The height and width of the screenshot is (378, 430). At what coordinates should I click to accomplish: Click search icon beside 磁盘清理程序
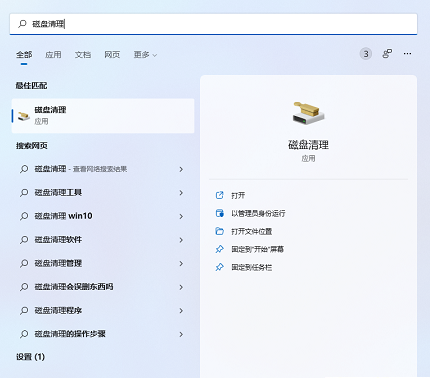(x=24, y=311)
